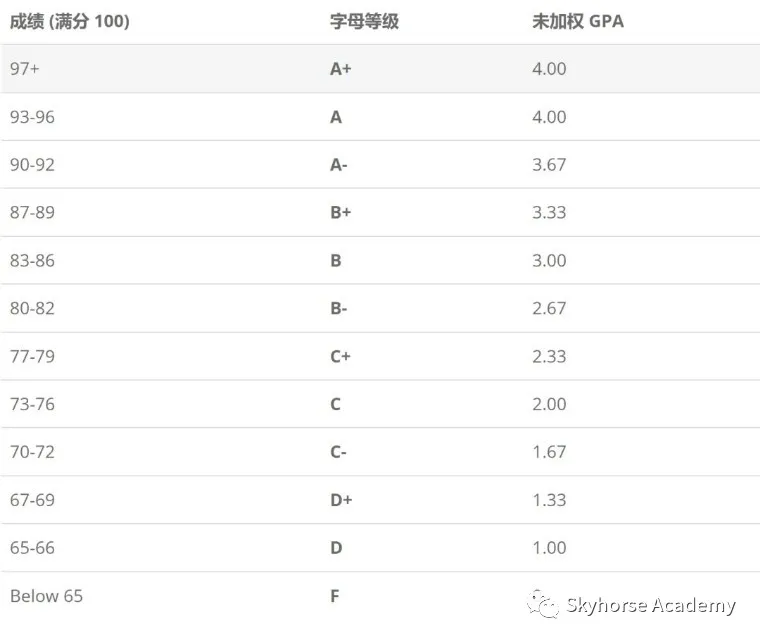Select the Below 65 row label
Screen dimensions: 760x640
(46, 596)
